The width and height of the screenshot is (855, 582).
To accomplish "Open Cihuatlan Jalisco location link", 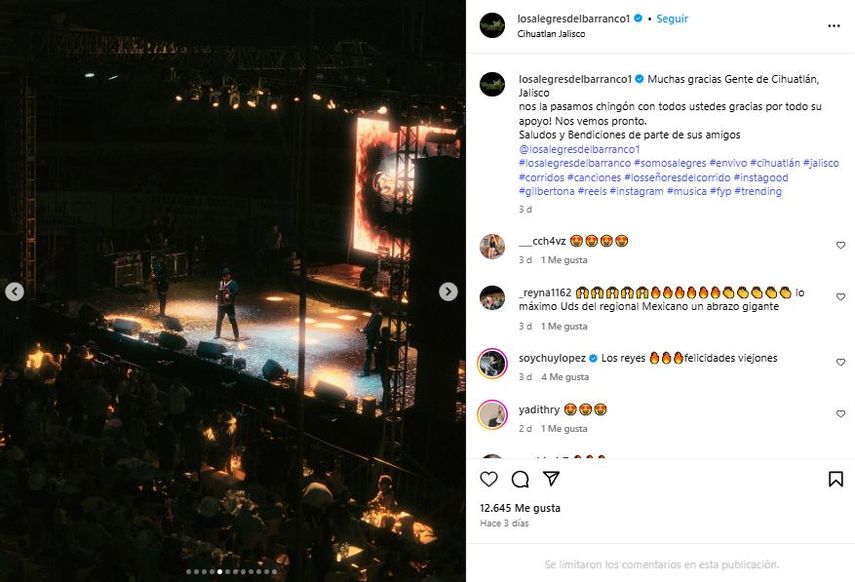I will (x=551, y=34).
